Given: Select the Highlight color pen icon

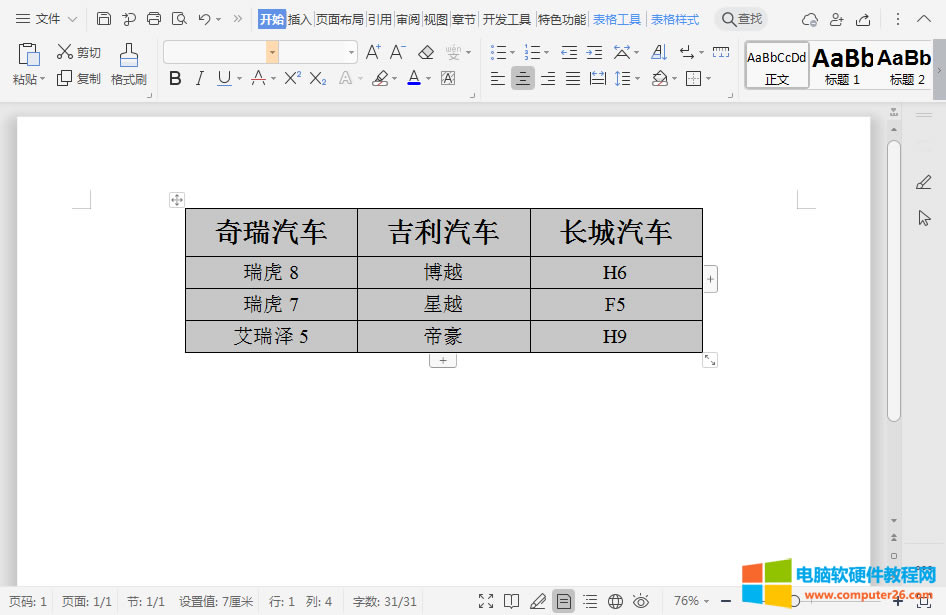Looking at the screenshot, I should 380,78.
